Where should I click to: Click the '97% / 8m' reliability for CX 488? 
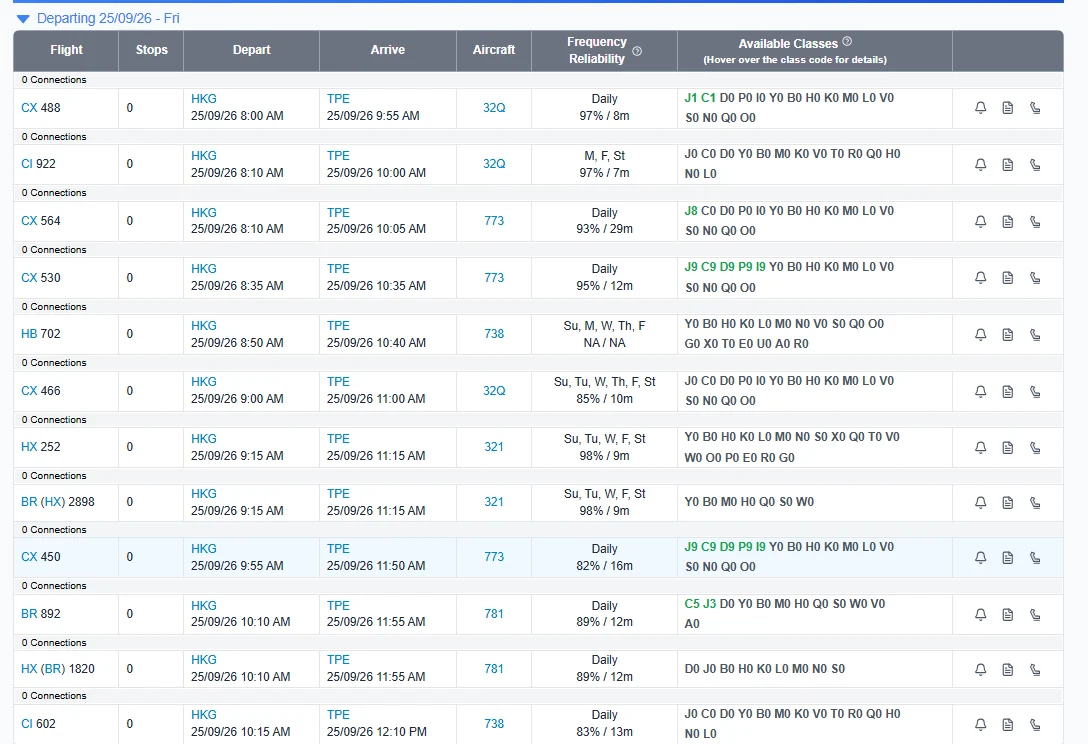[x=604, y=116]
